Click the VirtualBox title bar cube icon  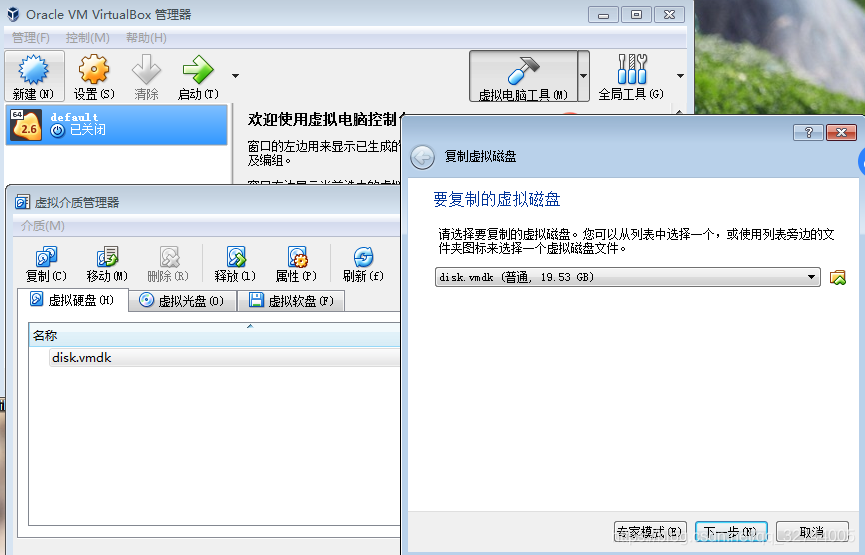tap(13, 14)
